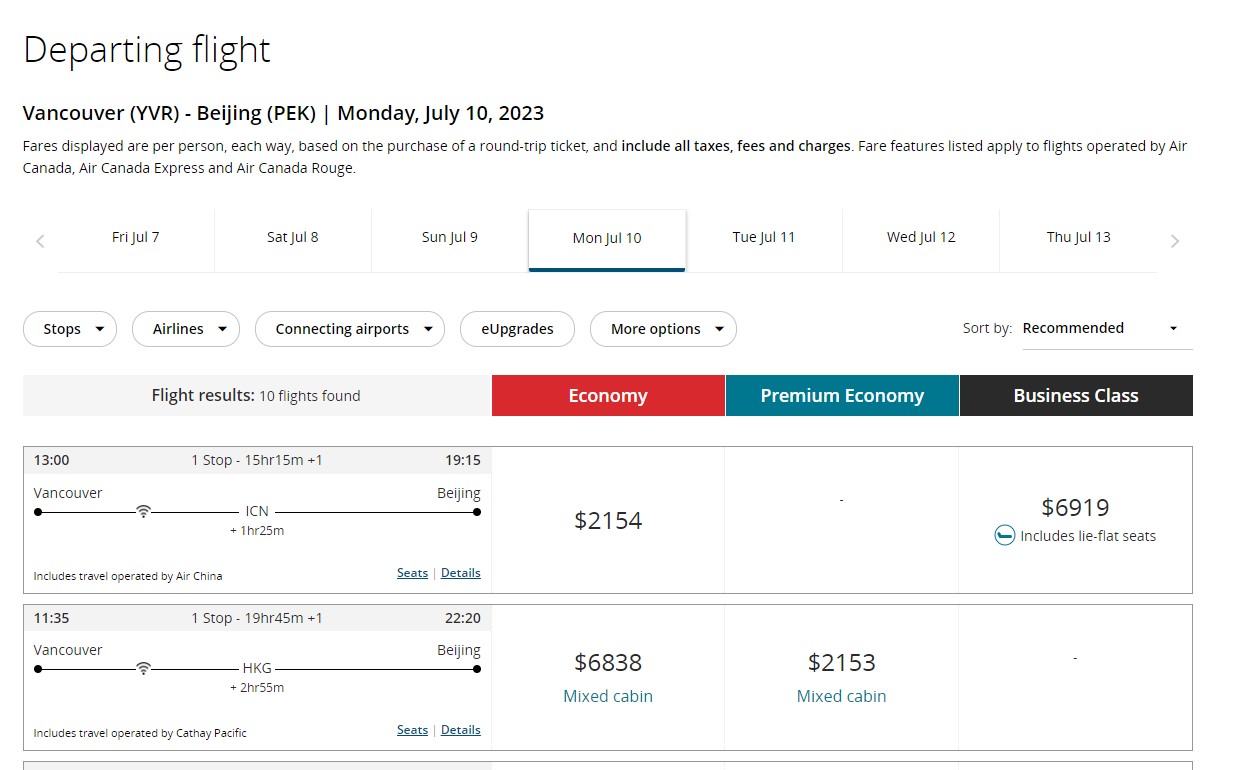
Task: Expand the Airlines filter
Action: click(186, 329)
